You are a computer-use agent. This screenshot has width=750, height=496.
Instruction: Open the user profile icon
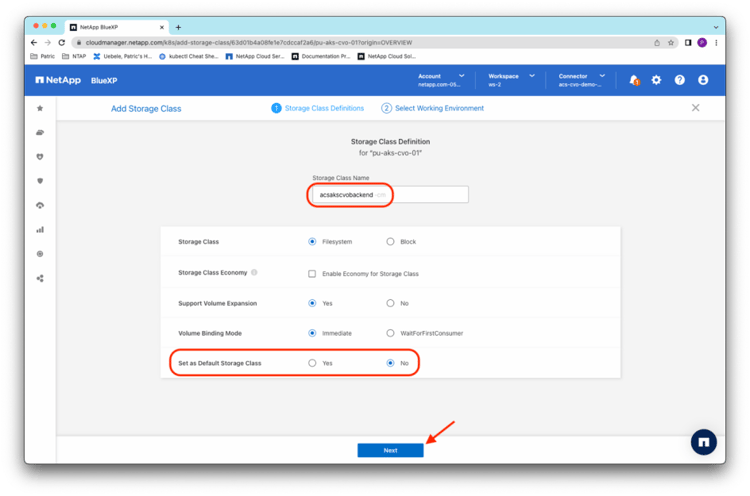tap(703, 80)
